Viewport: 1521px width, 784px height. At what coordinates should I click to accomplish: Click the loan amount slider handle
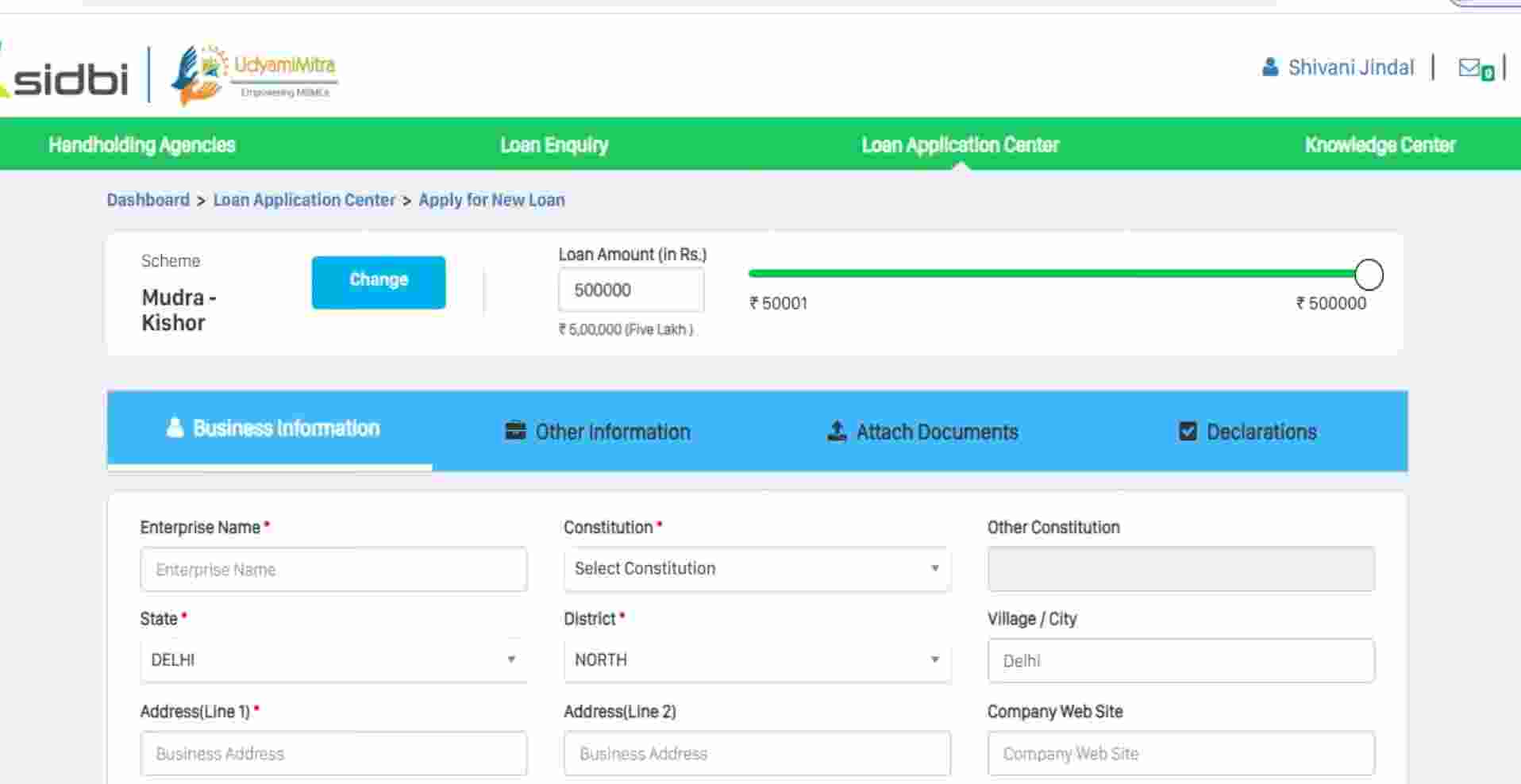(x=1369, y=275)
